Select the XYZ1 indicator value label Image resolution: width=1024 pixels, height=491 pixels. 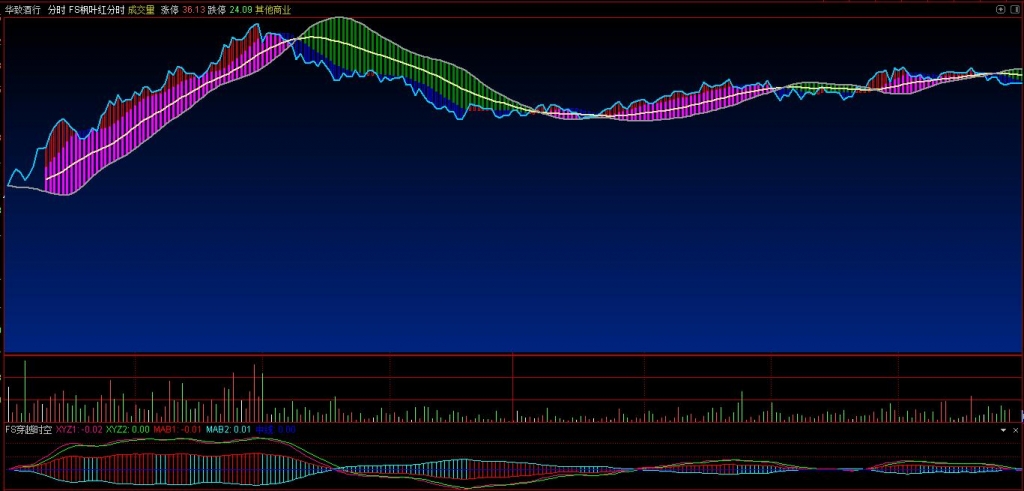click(78, 429)
